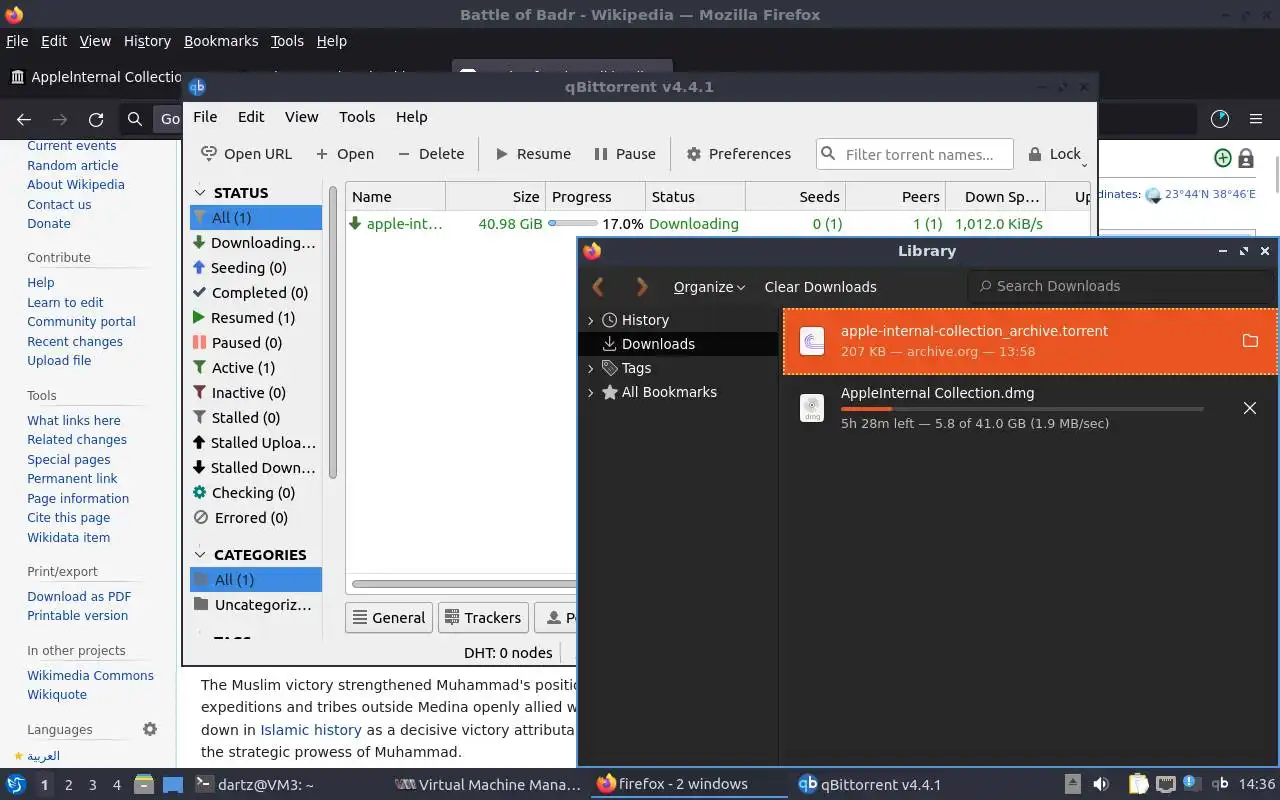Pause torrent using the Pause toolbar button

625,154
